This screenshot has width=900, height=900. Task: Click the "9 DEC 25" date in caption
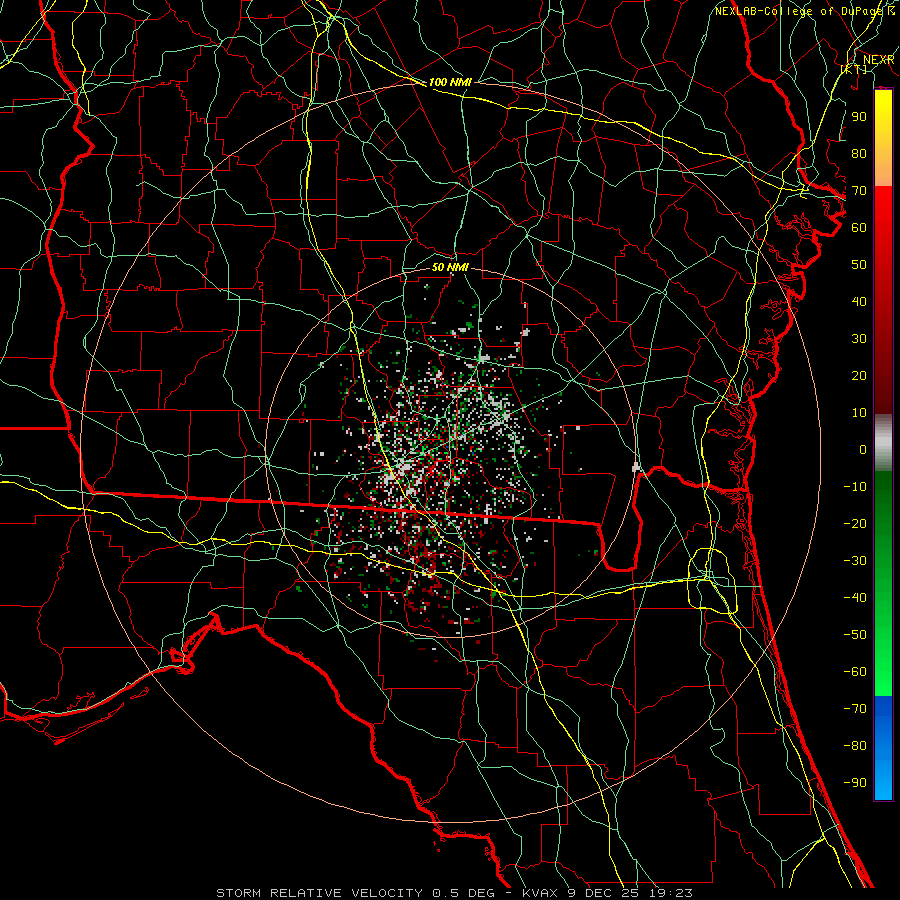(x=603, y=893)
